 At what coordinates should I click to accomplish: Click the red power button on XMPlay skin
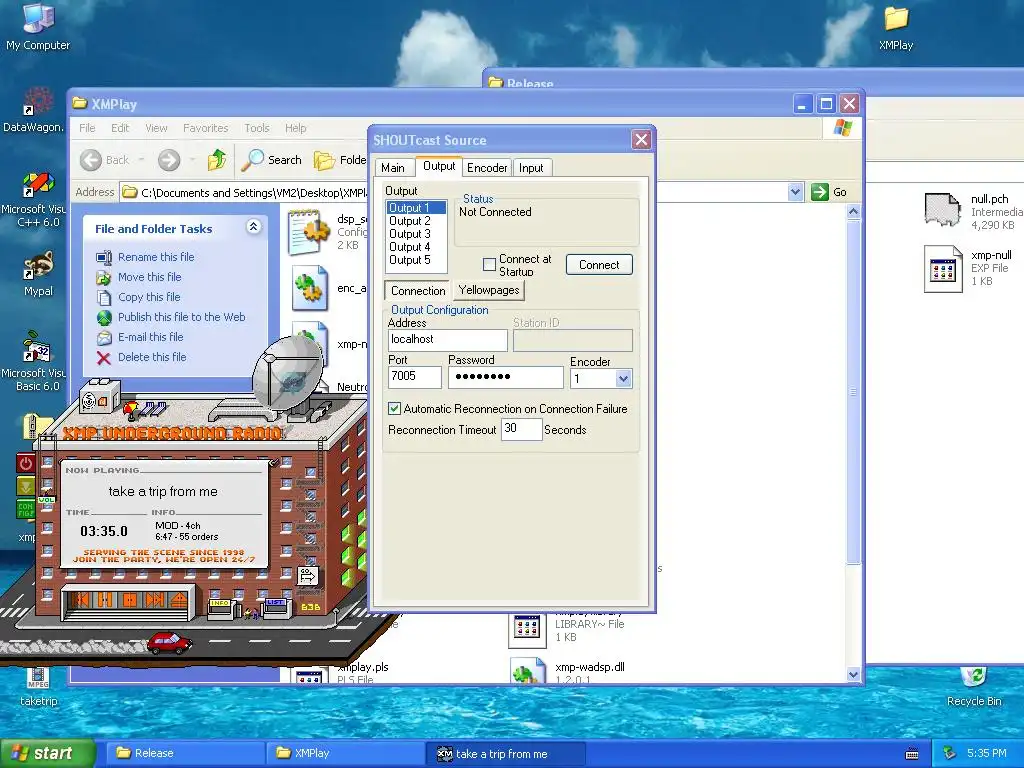pos(25,463)
